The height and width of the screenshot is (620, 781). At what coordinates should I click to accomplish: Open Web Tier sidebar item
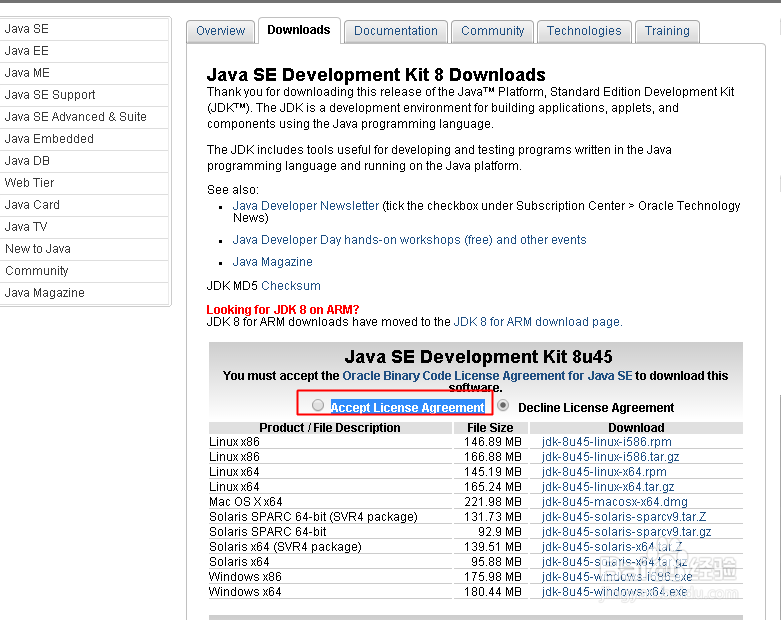coord(84,183)
